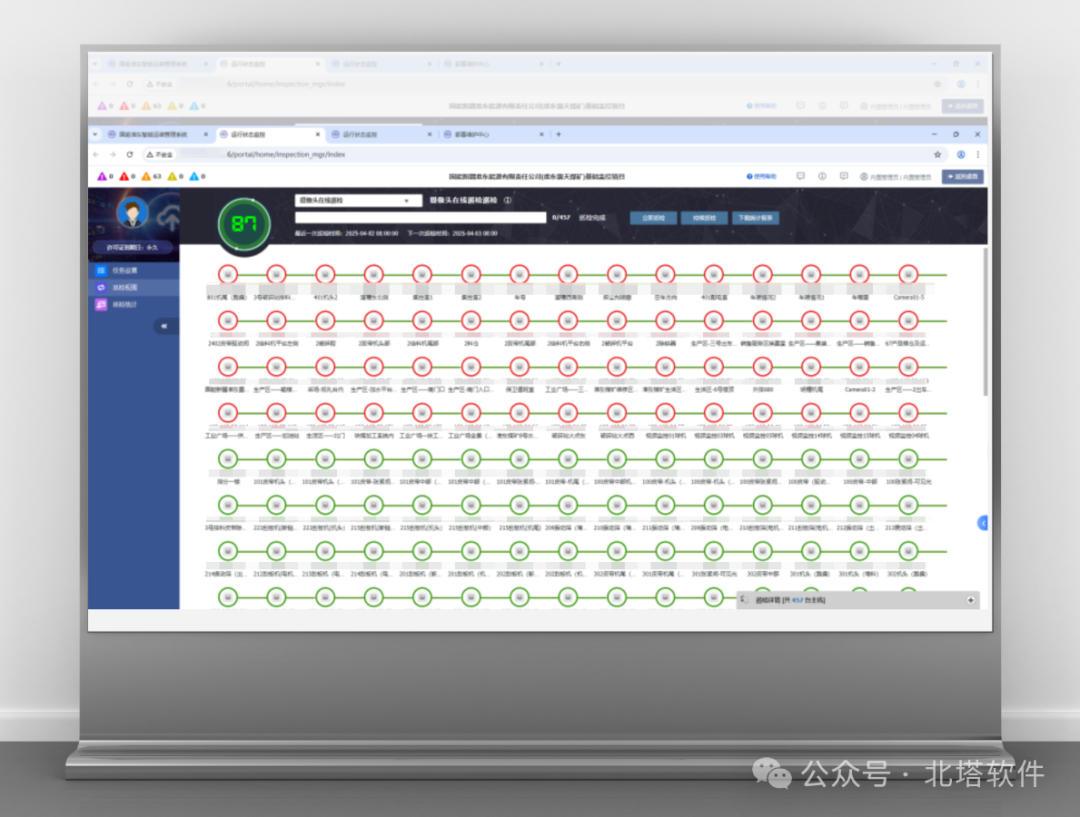The image size is (1080, 817).
Task: Click the info circle icon in header
Action: [822, 176]
